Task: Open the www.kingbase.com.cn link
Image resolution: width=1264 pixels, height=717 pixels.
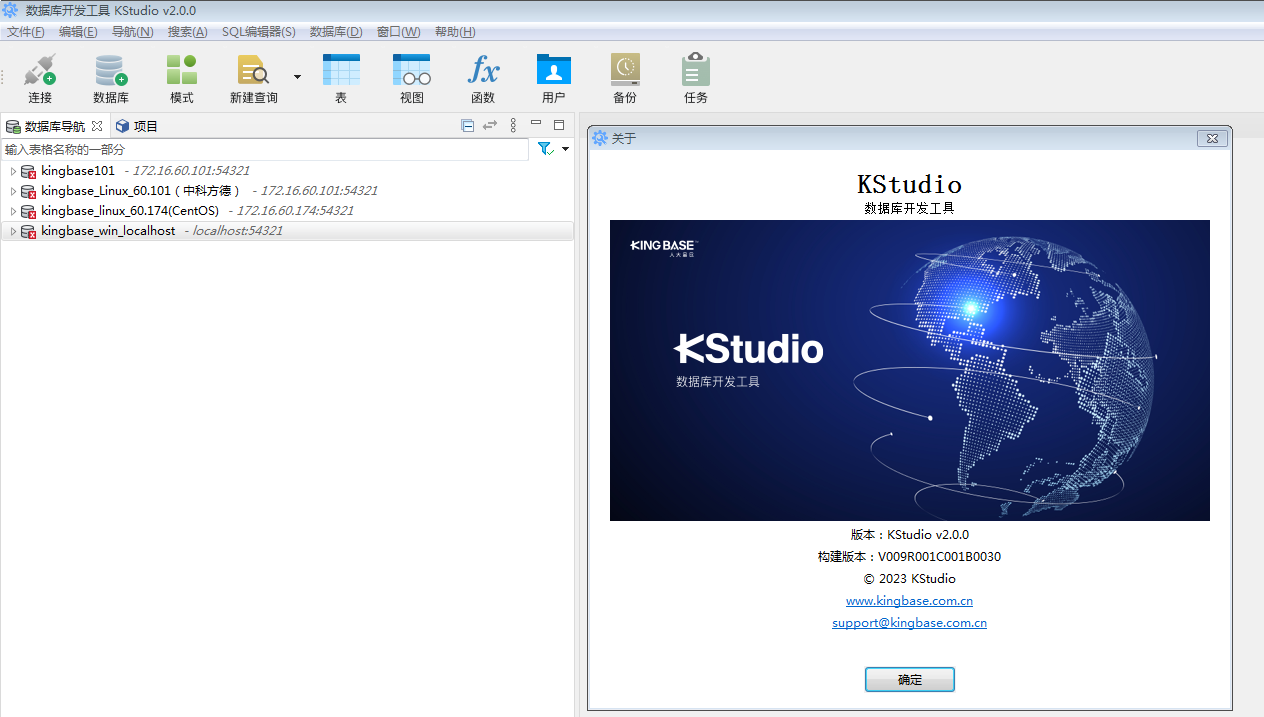Action: [909, 601]
